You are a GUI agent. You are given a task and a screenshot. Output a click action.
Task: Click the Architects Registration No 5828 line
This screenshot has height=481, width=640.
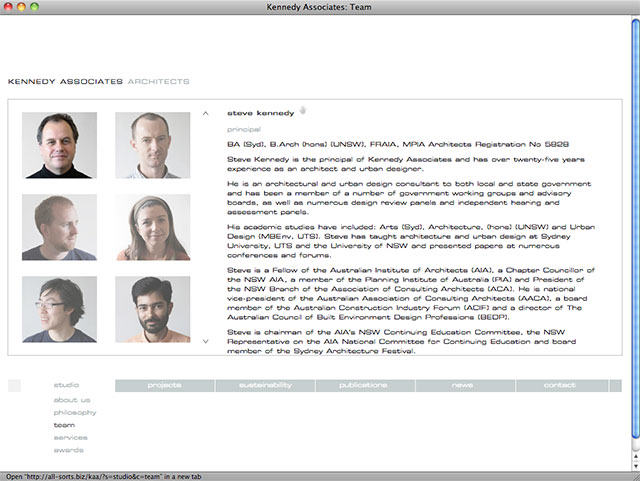tap(398, 144)
